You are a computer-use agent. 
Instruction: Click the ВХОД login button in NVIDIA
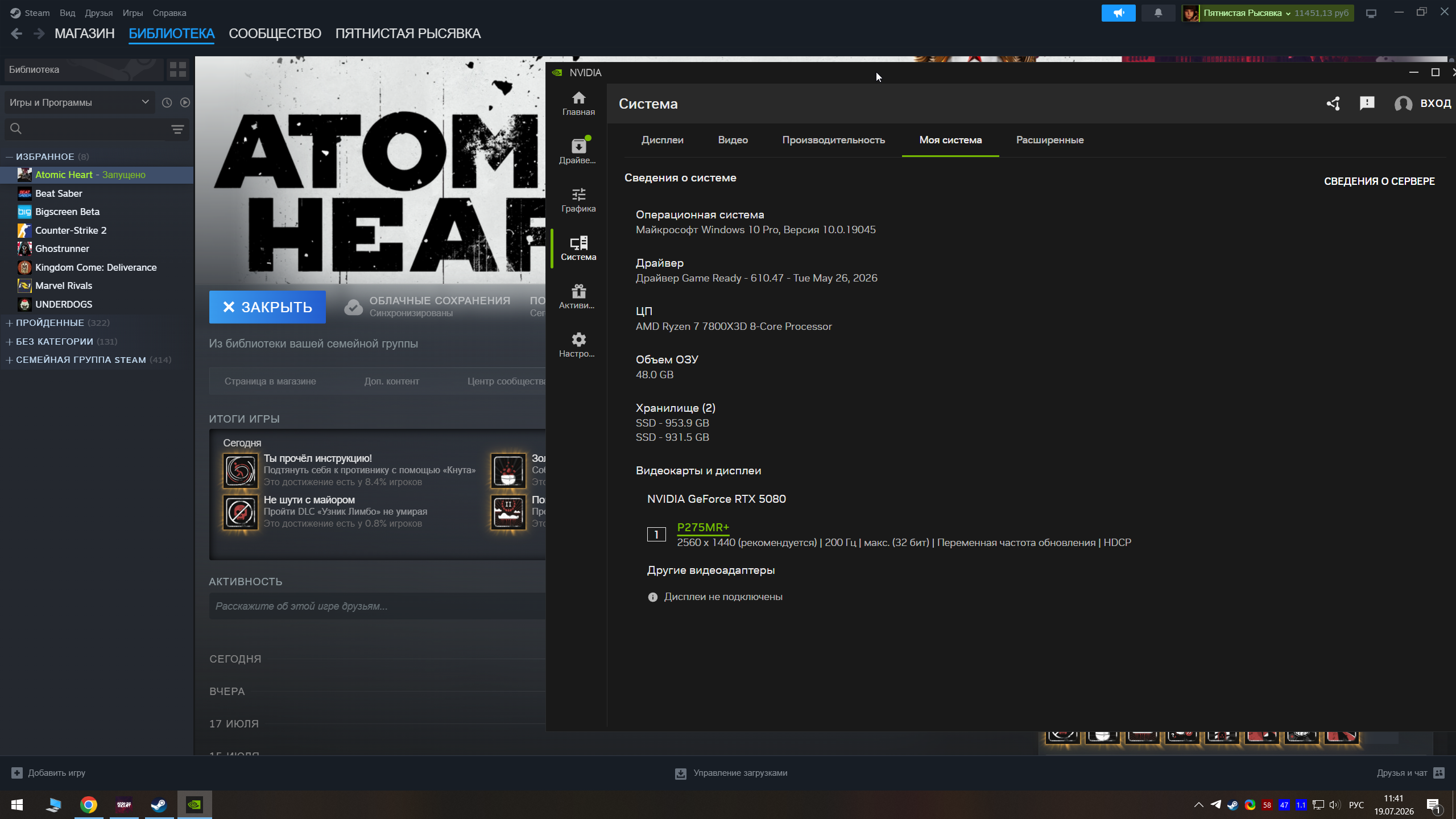point(1422,104)
